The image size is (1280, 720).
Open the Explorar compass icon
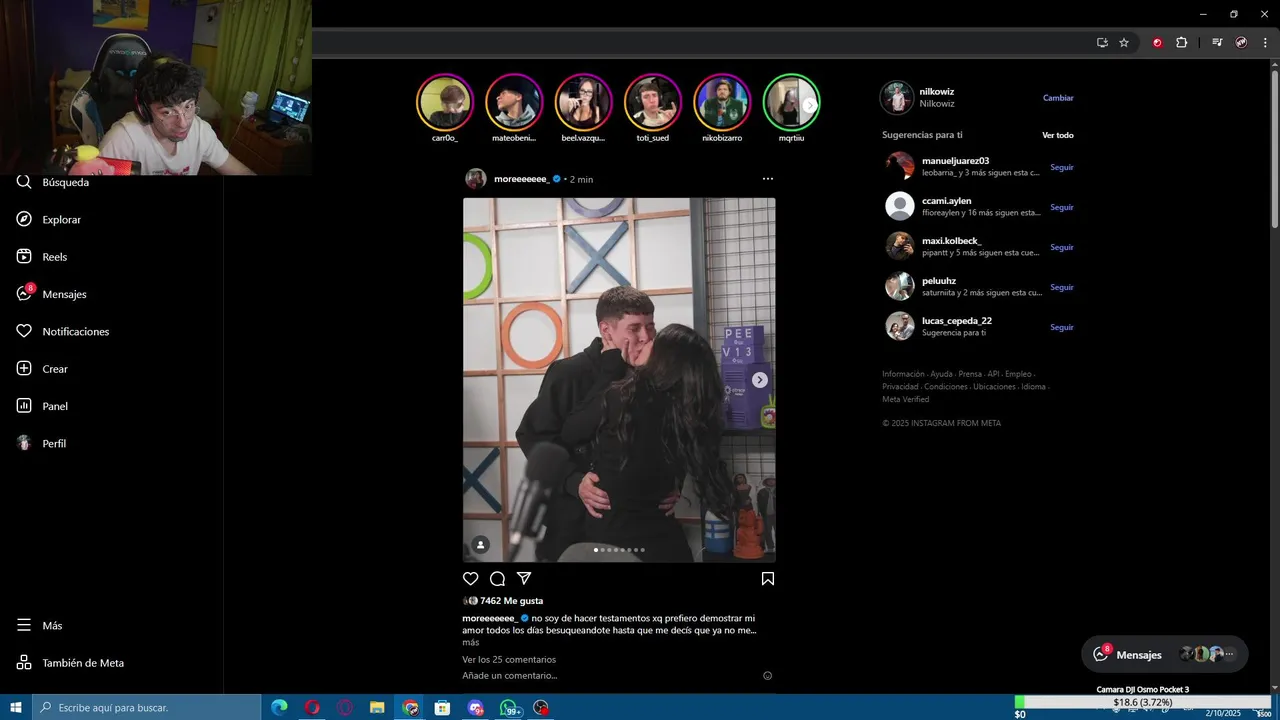pos(24,219)
